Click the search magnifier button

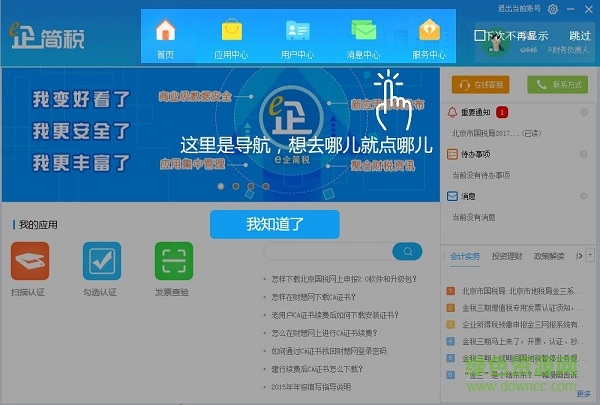(407, 251)
